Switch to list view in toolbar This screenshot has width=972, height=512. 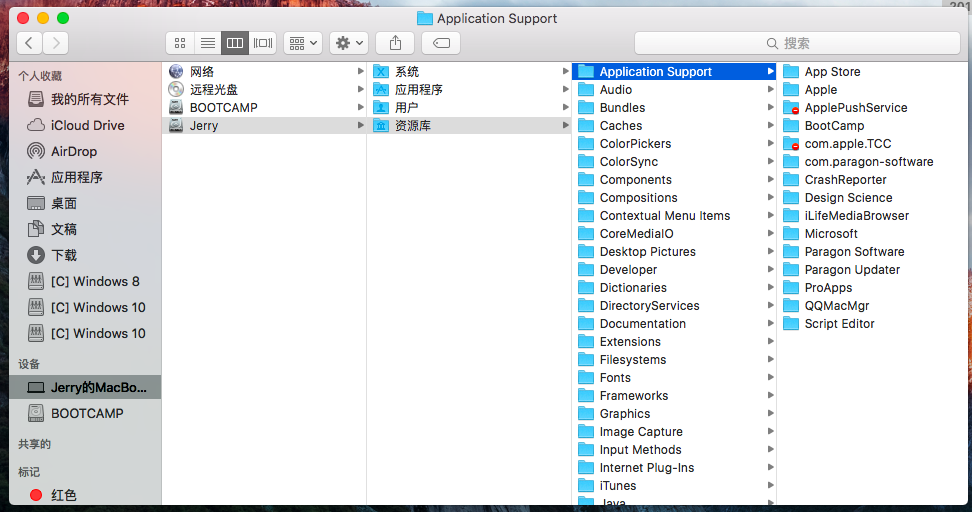coord(208,43)
